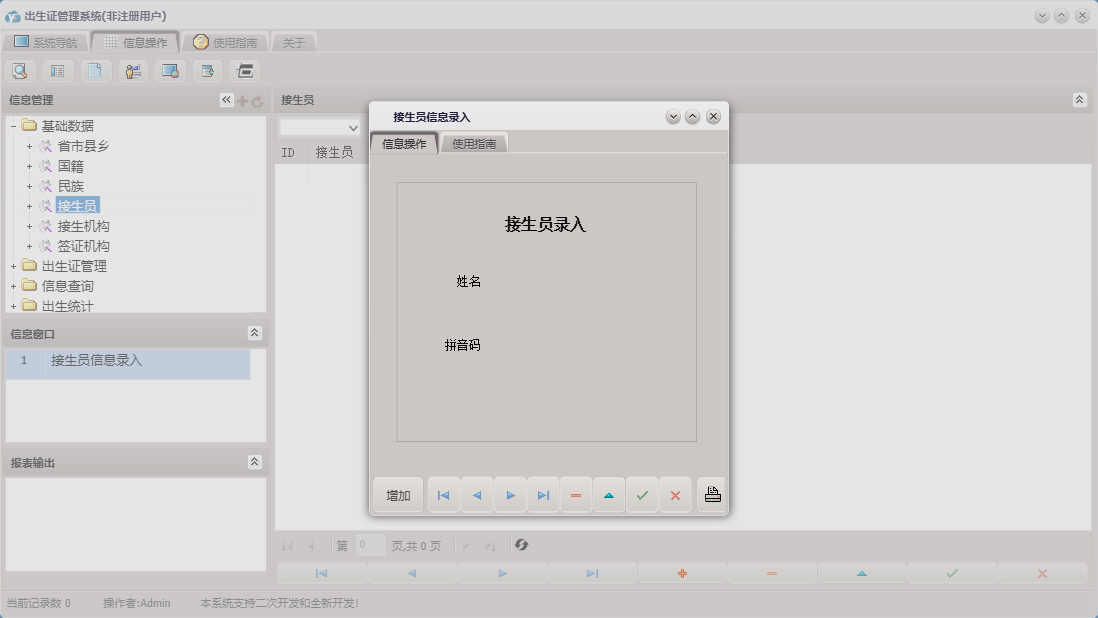Click the new document toolbar icon

(x=95, y=70)
